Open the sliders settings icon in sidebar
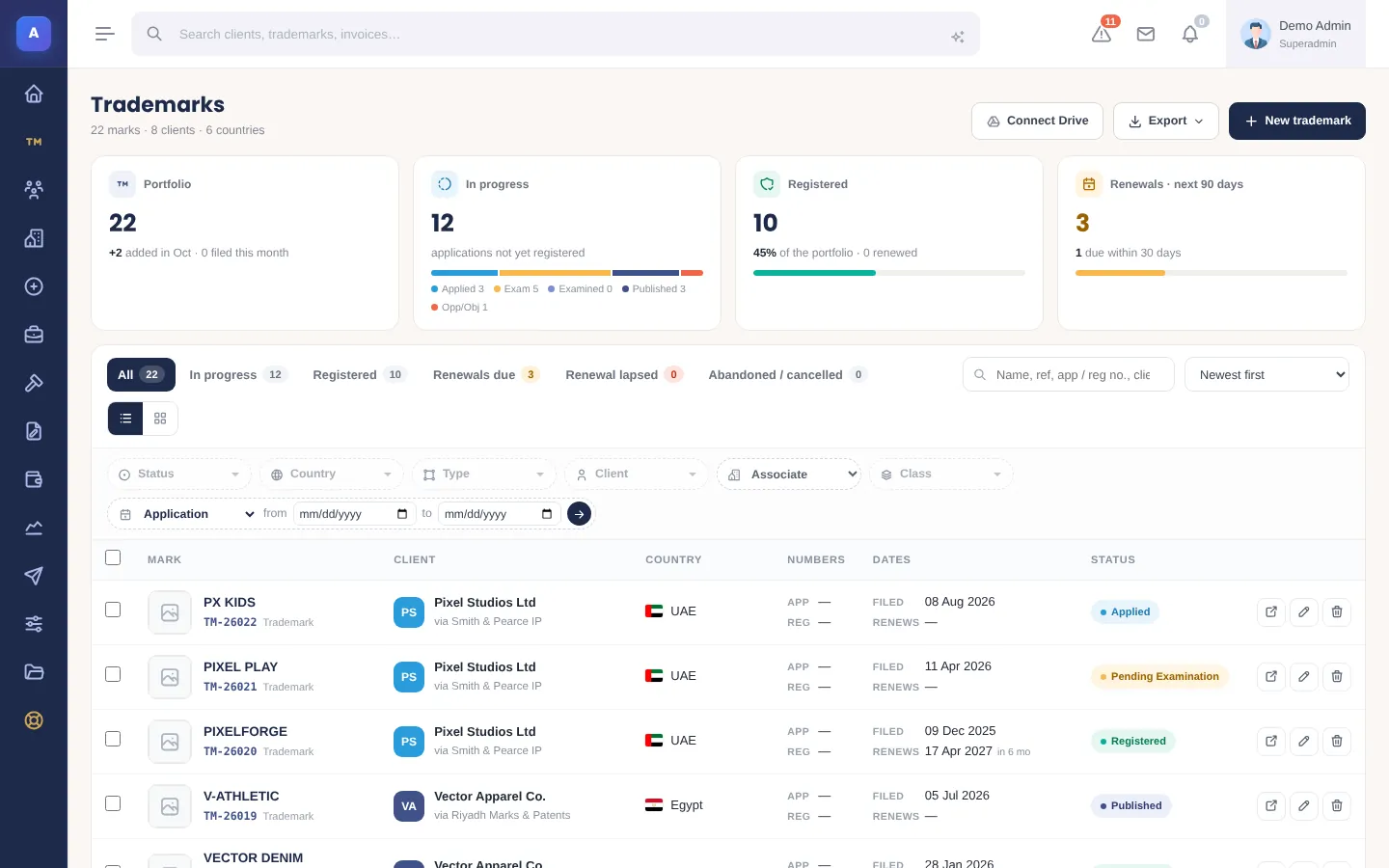Screen dimensions: 1389x868 34,624
